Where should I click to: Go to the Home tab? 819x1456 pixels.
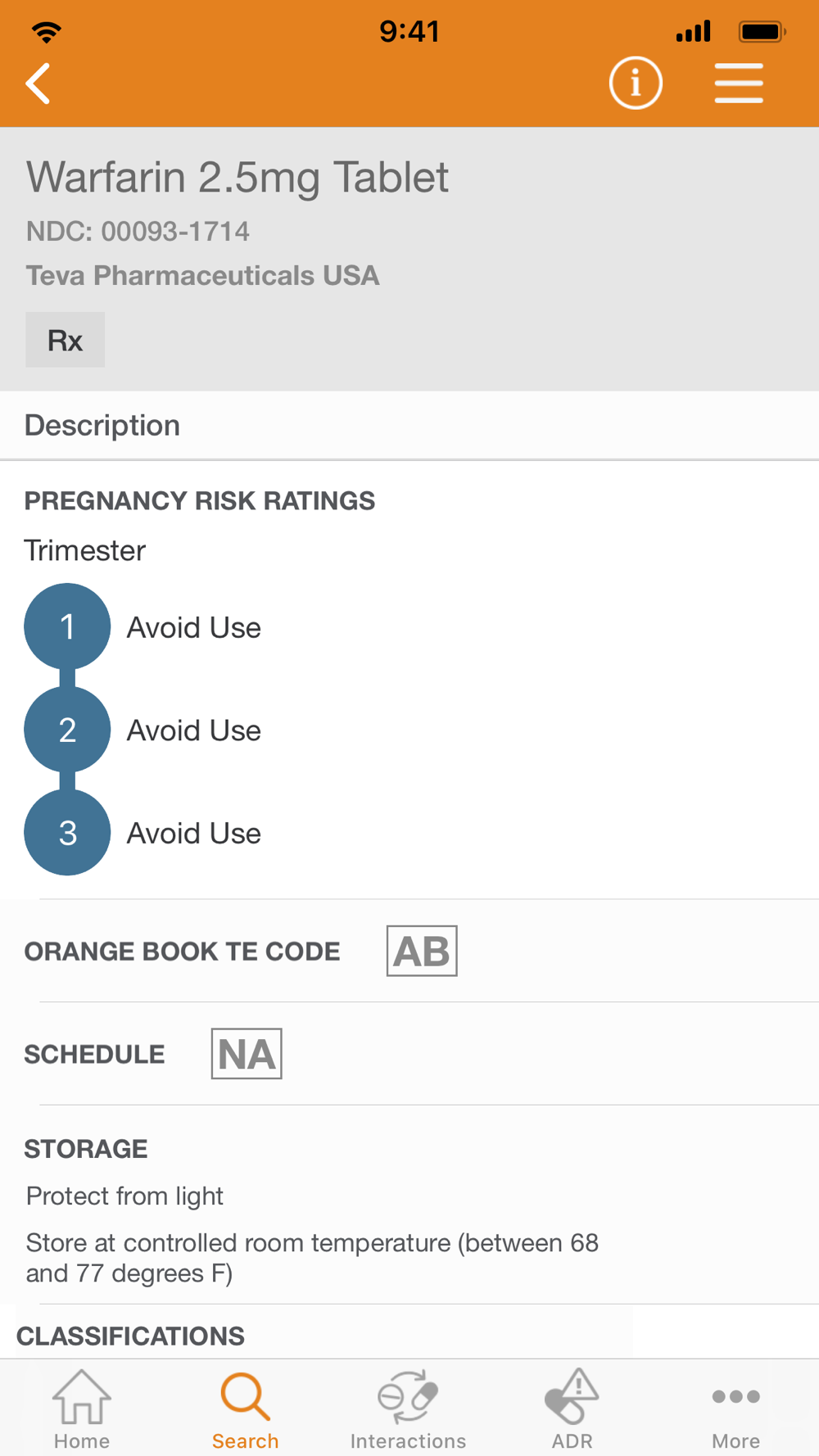[x=82, y=1409]
